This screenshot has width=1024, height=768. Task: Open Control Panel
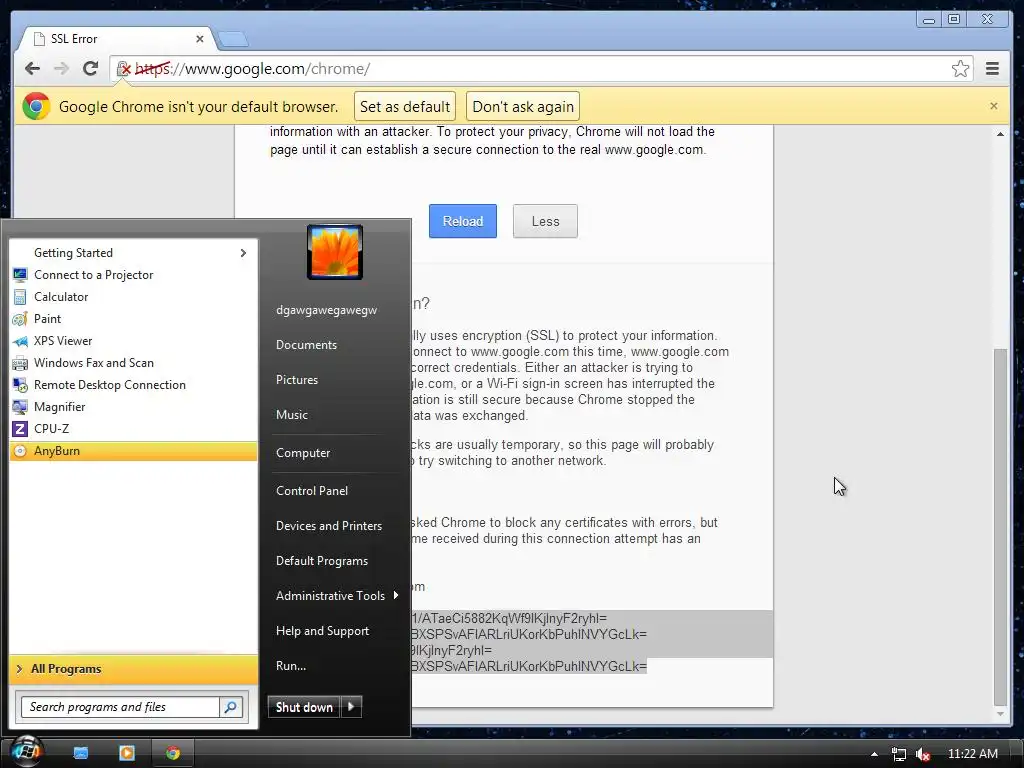point(312,490)
